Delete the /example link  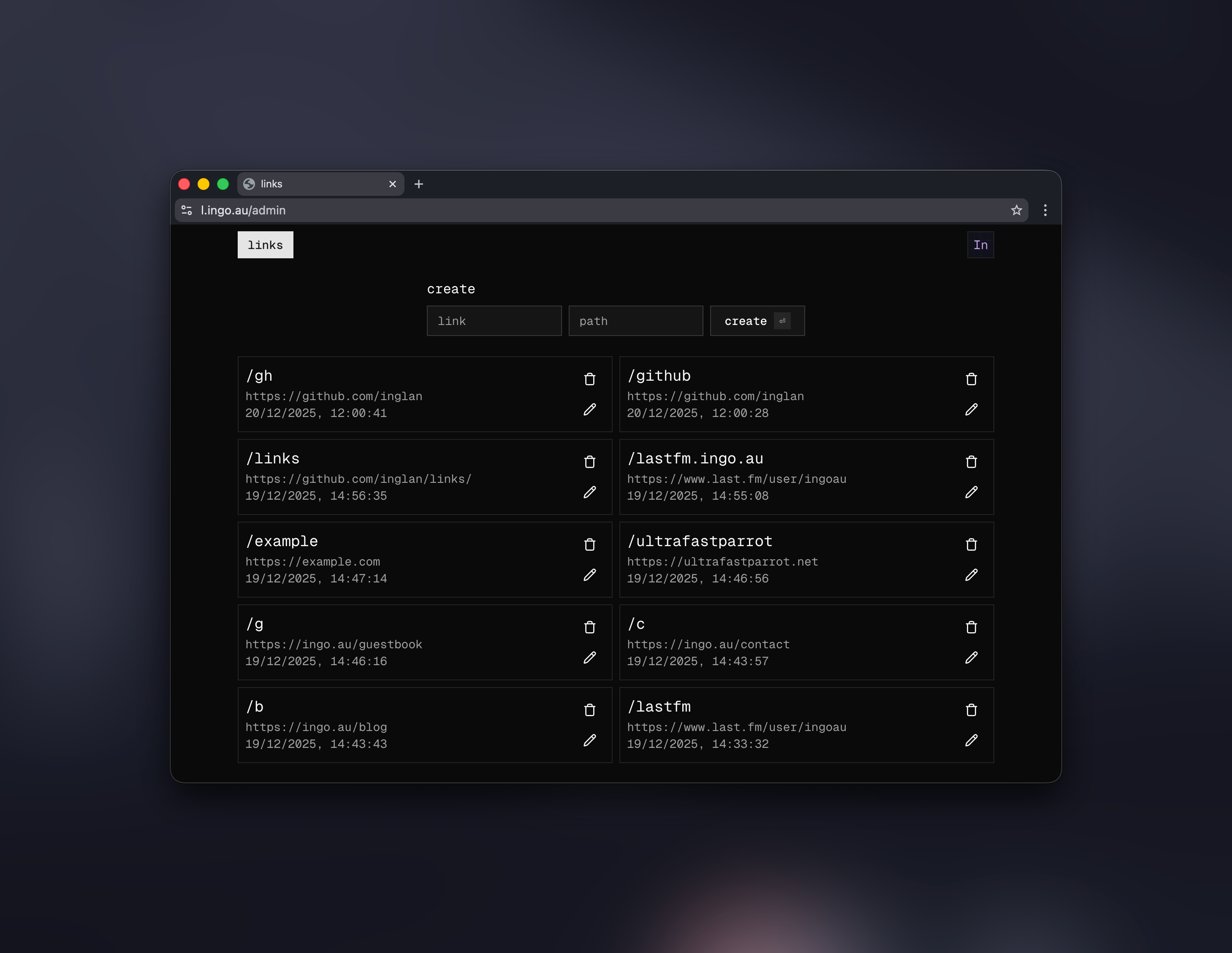[x=589, y=545]
